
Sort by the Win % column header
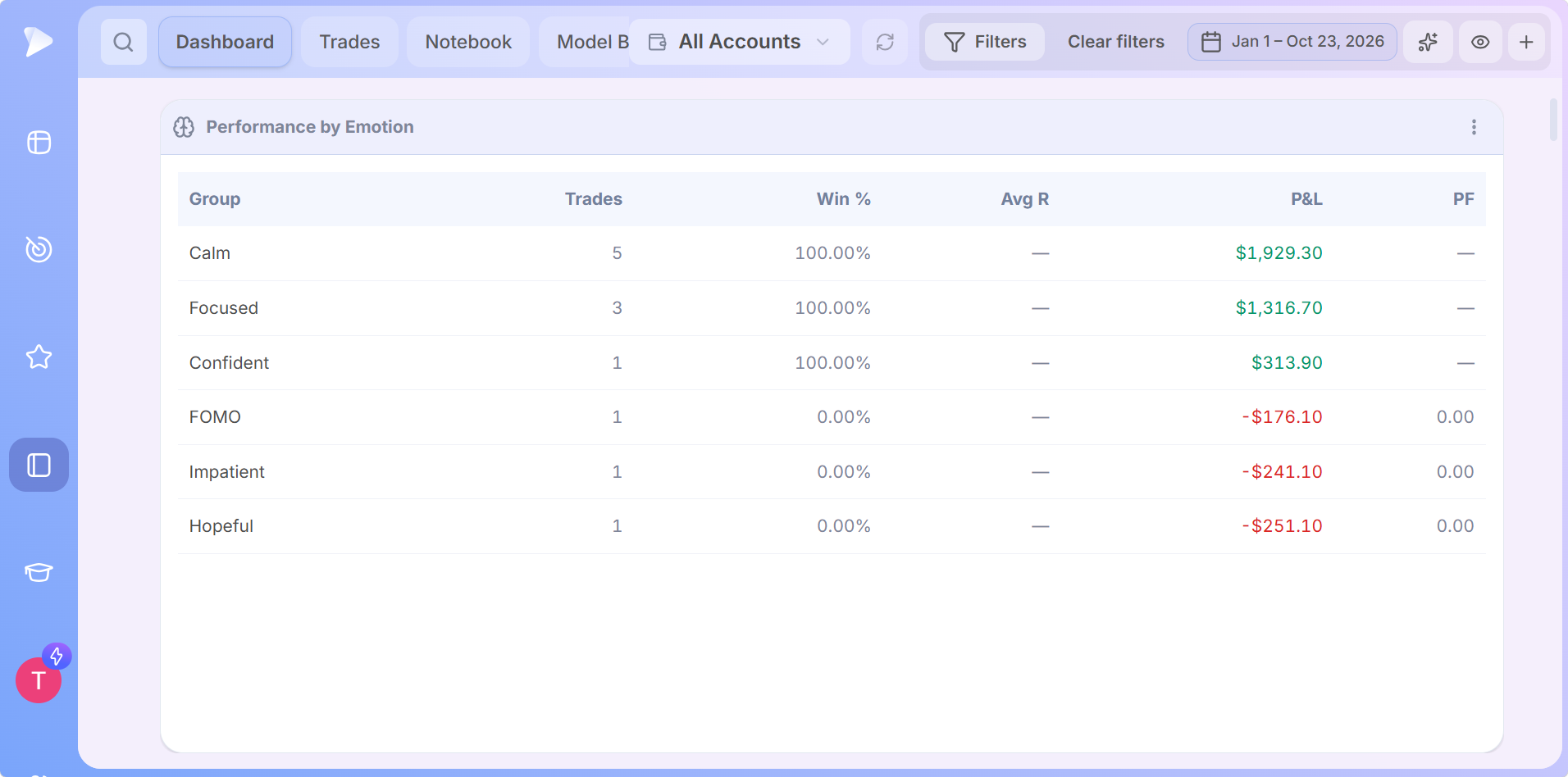coord(843,199)
